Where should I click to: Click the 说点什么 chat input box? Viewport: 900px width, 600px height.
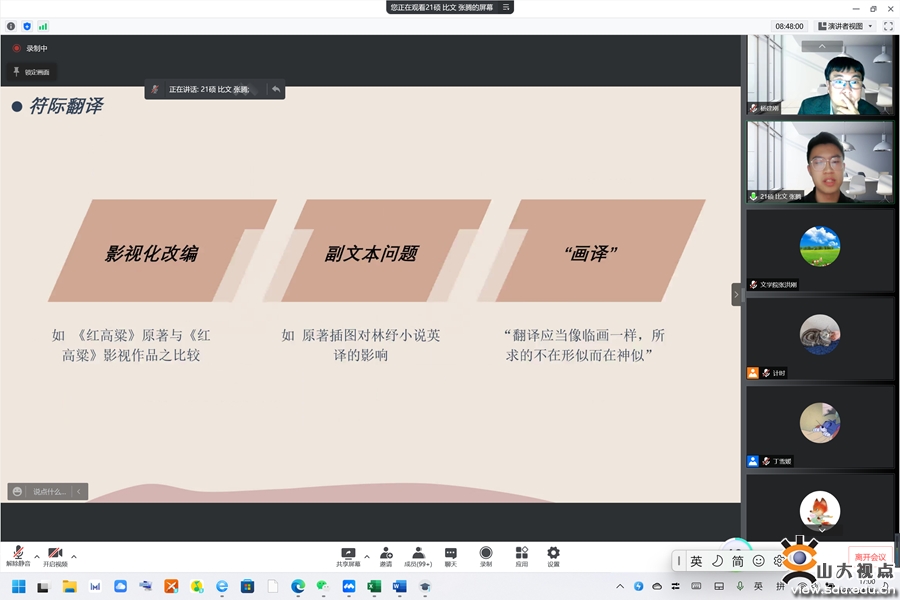(x=48, y=491)
